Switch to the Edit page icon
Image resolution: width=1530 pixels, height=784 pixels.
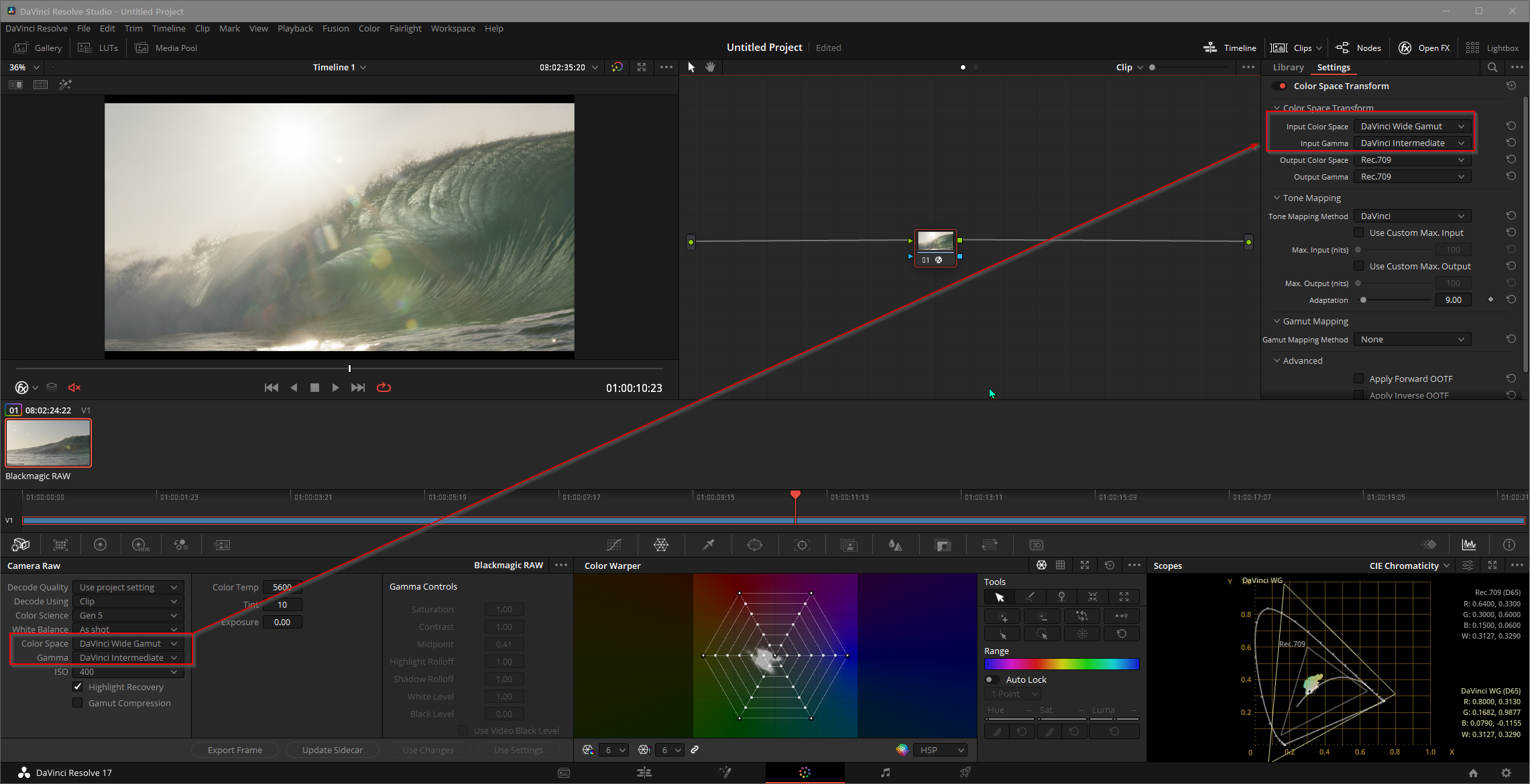644,773
